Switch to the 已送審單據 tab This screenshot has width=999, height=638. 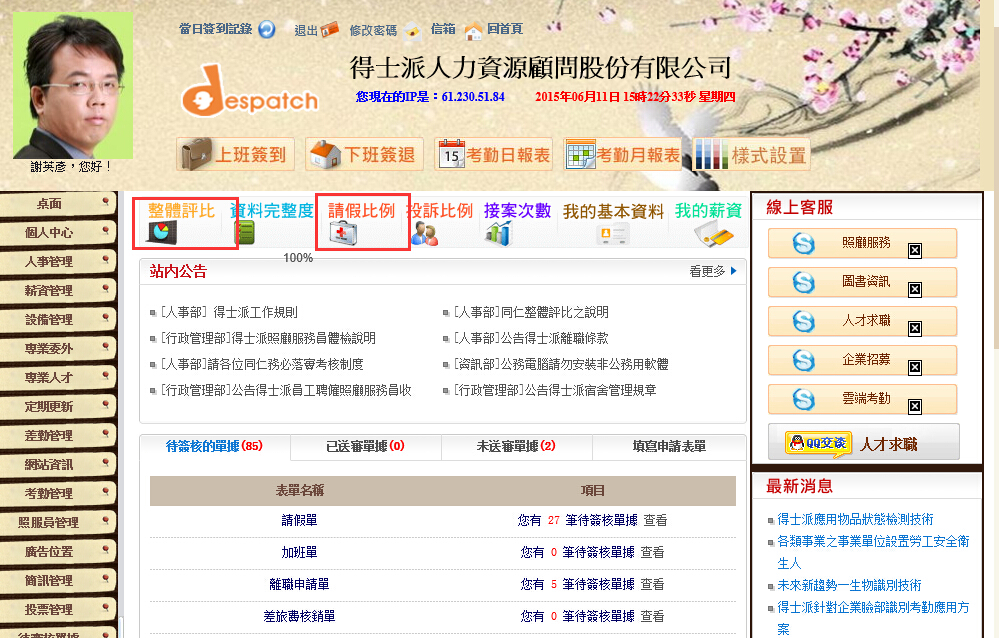(x=365, y=446)
